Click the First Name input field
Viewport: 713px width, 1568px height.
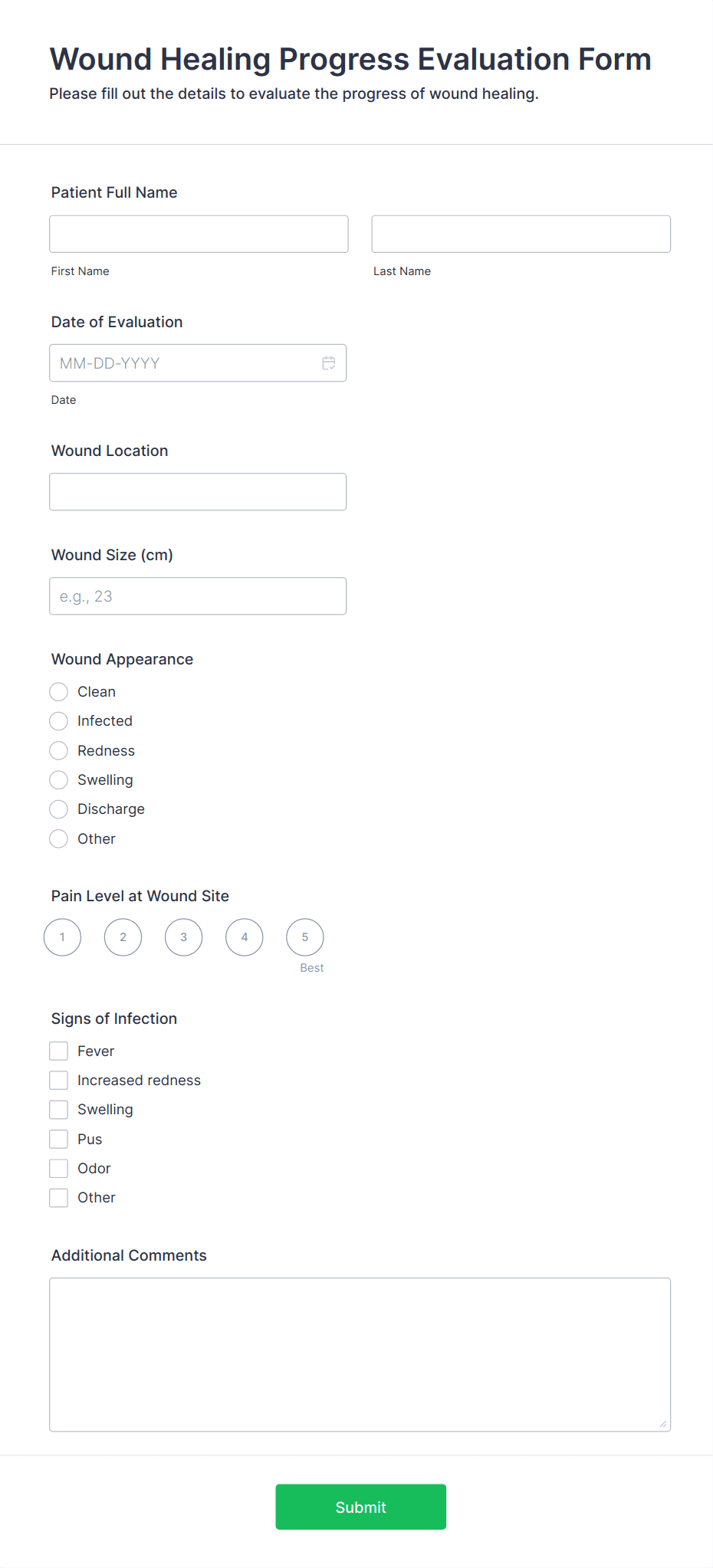[199, 235]
